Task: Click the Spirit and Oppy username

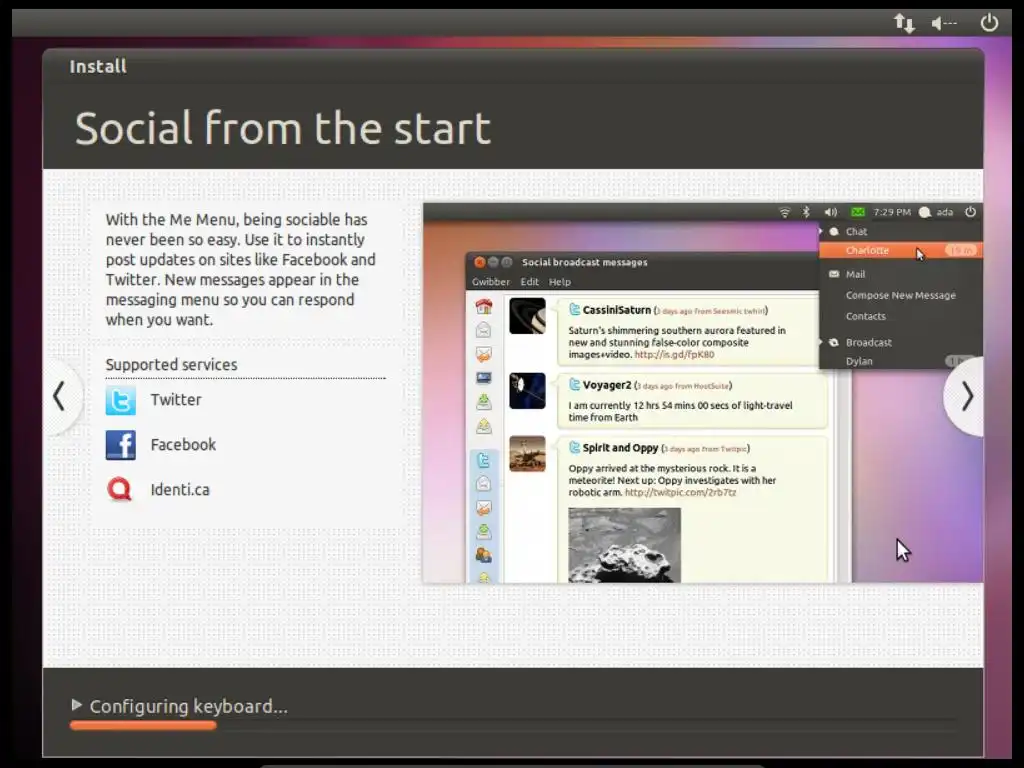Action: pos(620,448)
